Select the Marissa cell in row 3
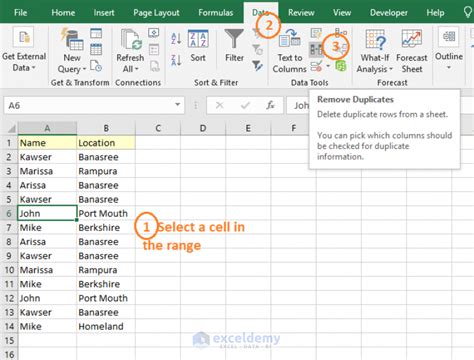Screen dimensions: 474x360 47,171
